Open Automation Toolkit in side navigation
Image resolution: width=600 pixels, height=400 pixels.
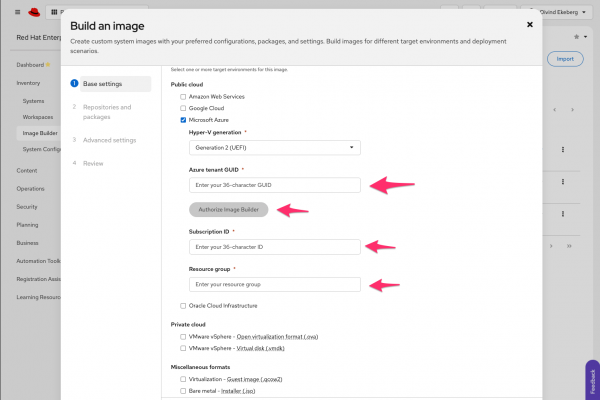point(38,261)
